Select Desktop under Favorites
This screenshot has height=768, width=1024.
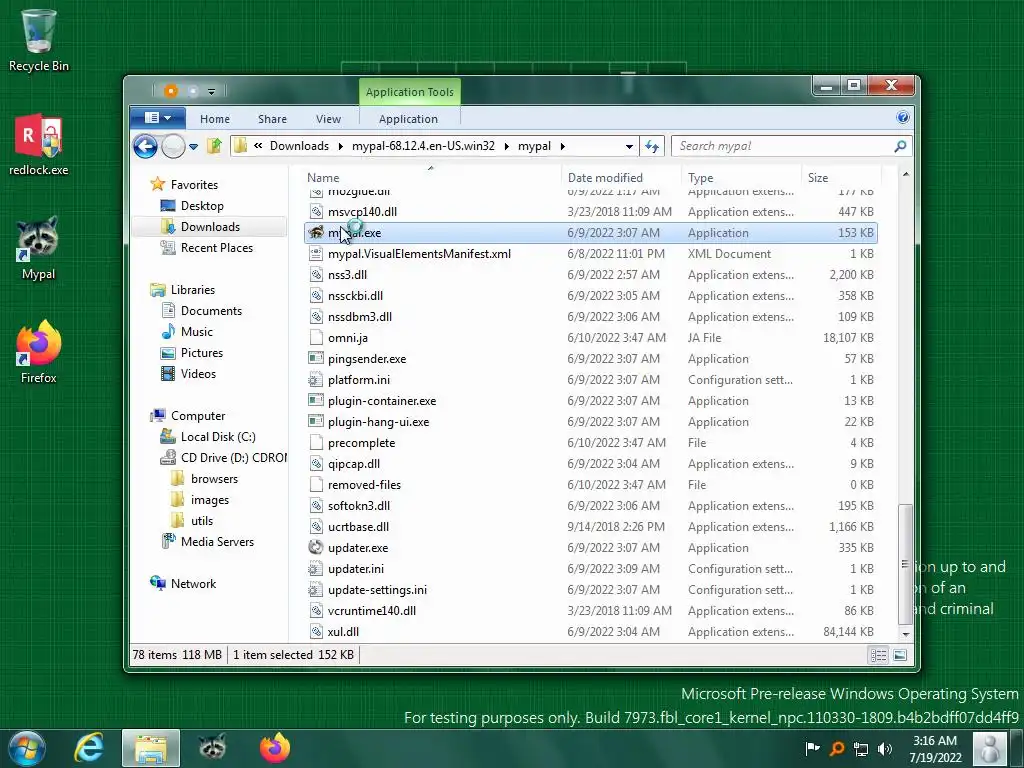(x=202, y=206)
